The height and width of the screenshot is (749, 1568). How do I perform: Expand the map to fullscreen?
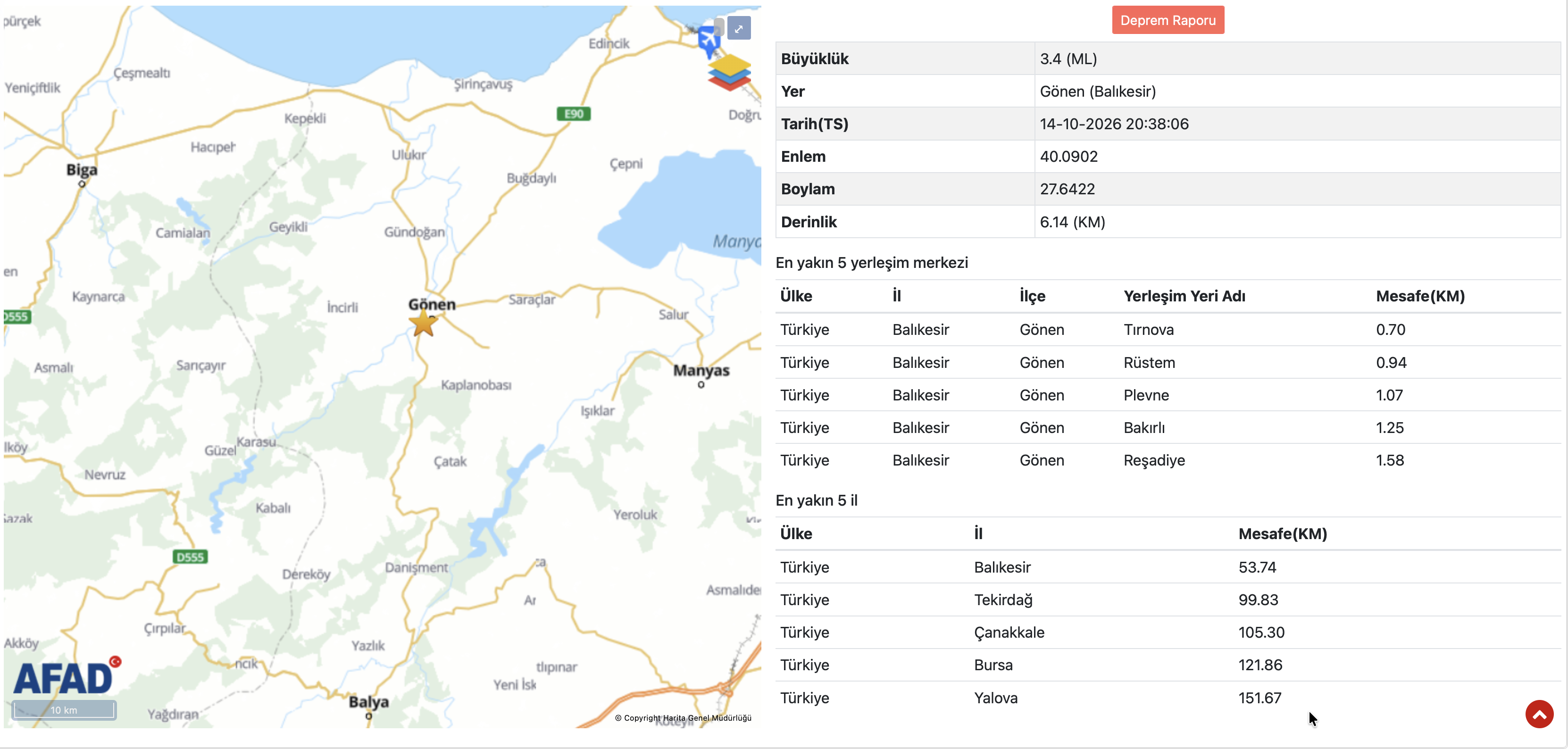pyautogui.click(x=738, y=28)
